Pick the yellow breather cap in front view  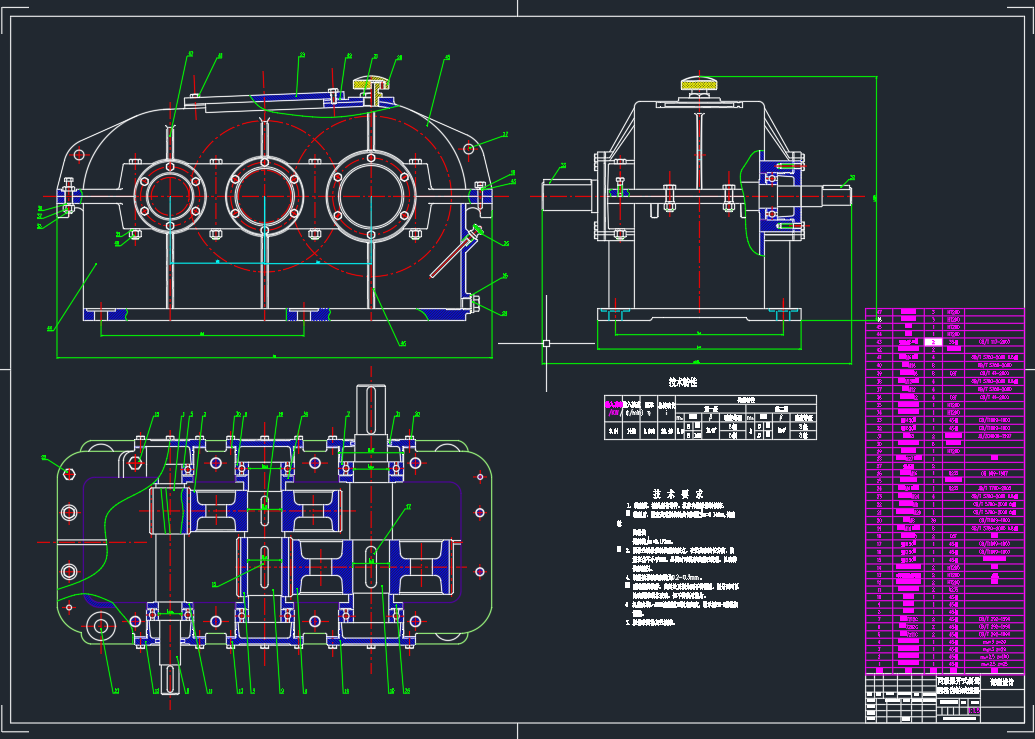pyautogui.click(x=372, y=83)
